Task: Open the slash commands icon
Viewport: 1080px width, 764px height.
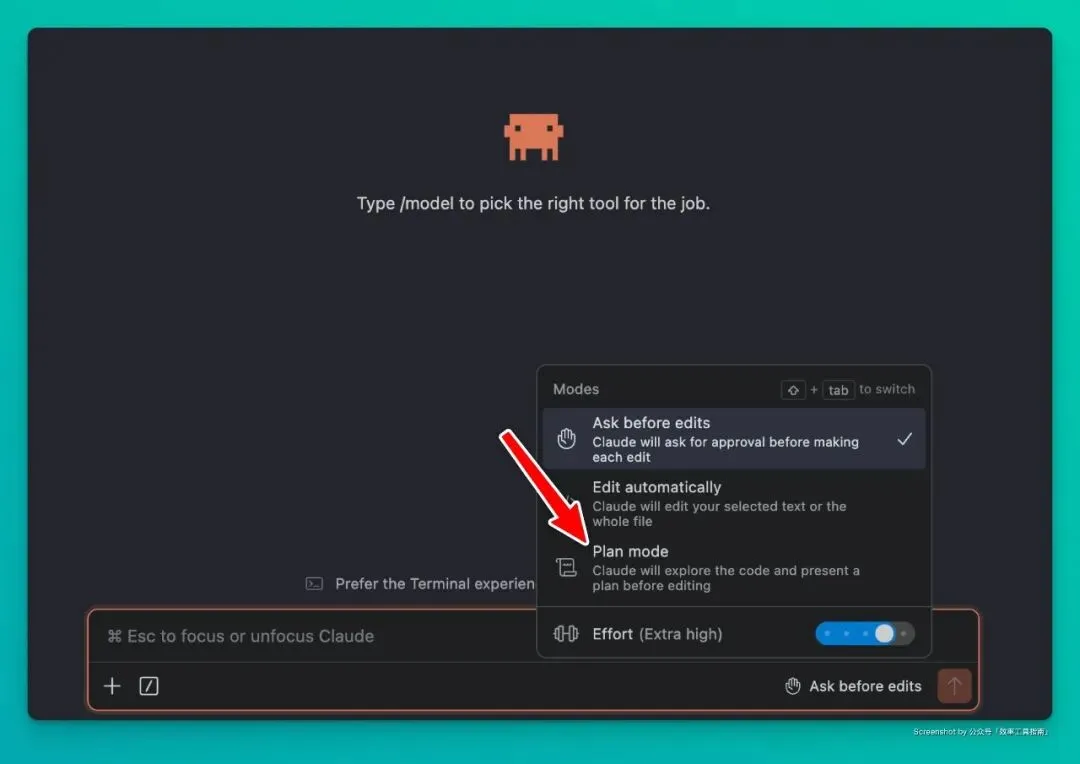Action: [149, 686]
